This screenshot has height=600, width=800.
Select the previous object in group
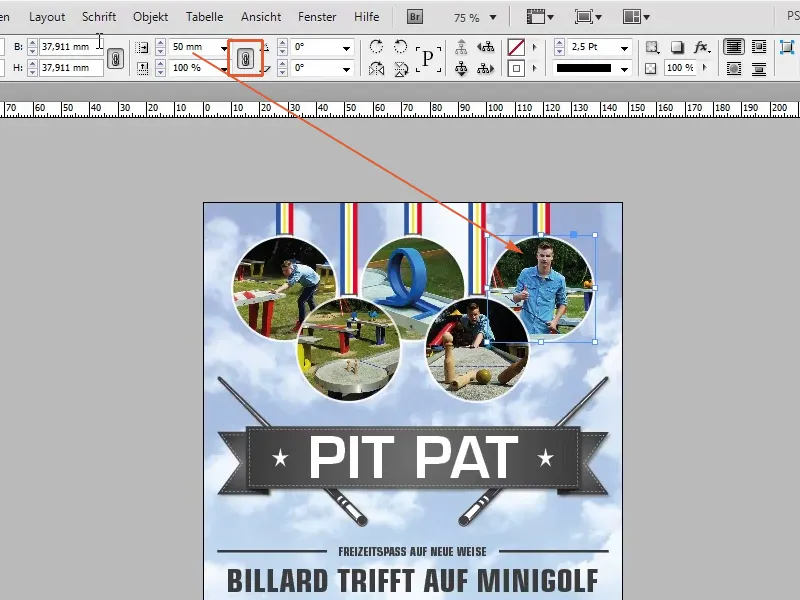486,47
